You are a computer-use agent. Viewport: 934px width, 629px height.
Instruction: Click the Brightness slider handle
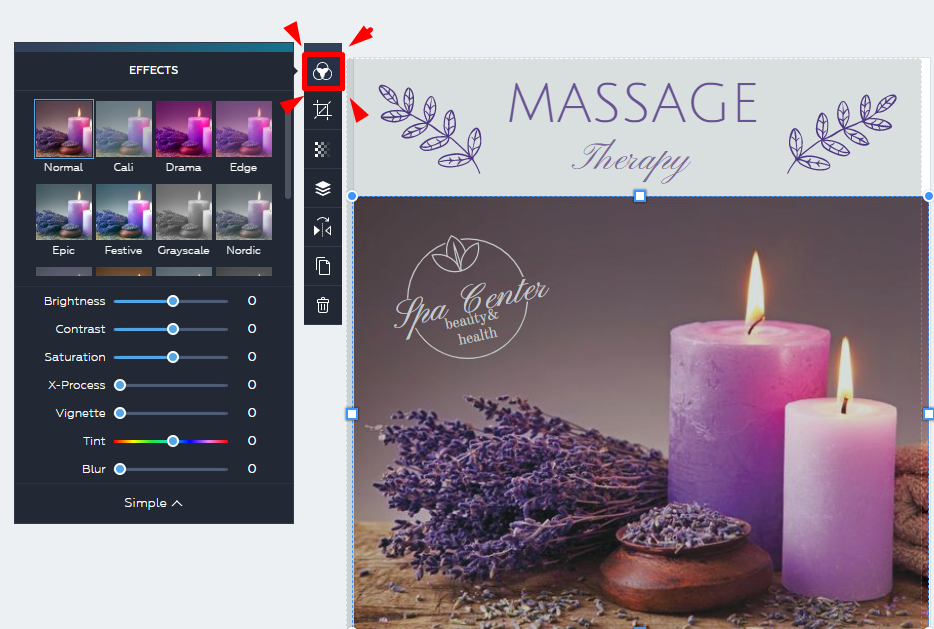click(173, 301)
